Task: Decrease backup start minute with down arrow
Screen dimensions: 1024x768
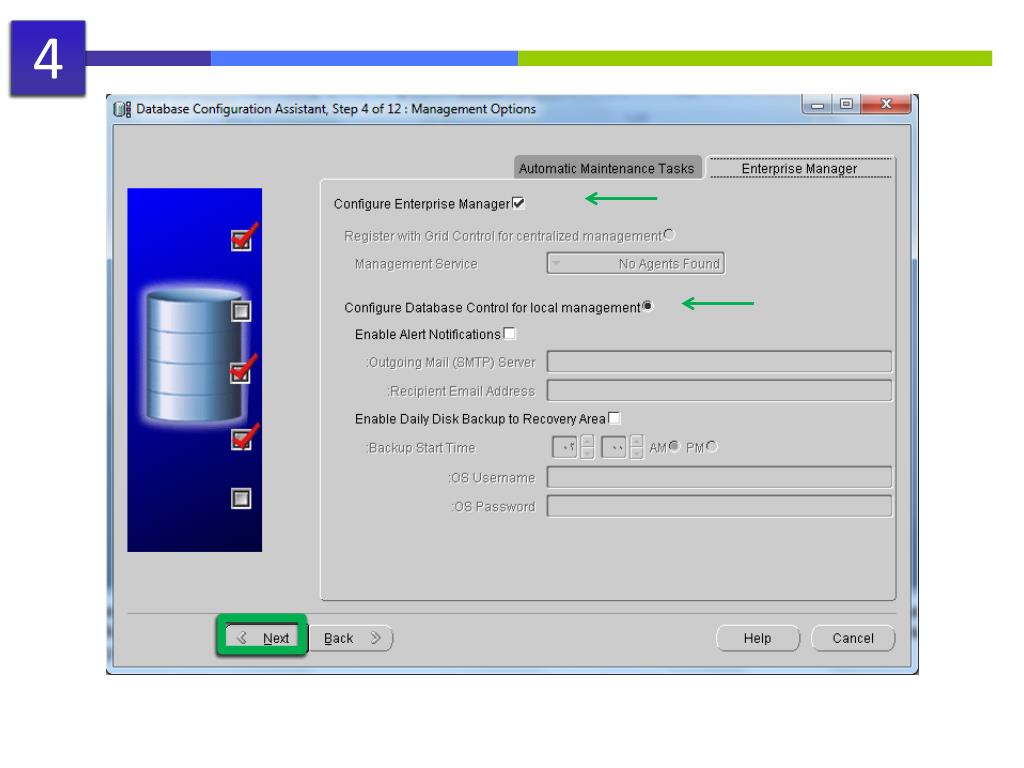Action: click(x=636, y=453)
